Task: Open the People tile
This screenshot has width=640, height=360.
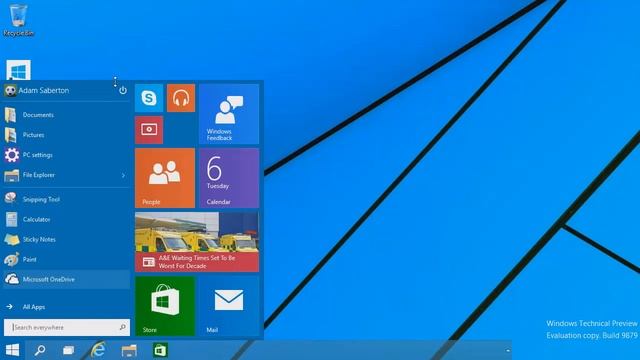Action: 165,178
